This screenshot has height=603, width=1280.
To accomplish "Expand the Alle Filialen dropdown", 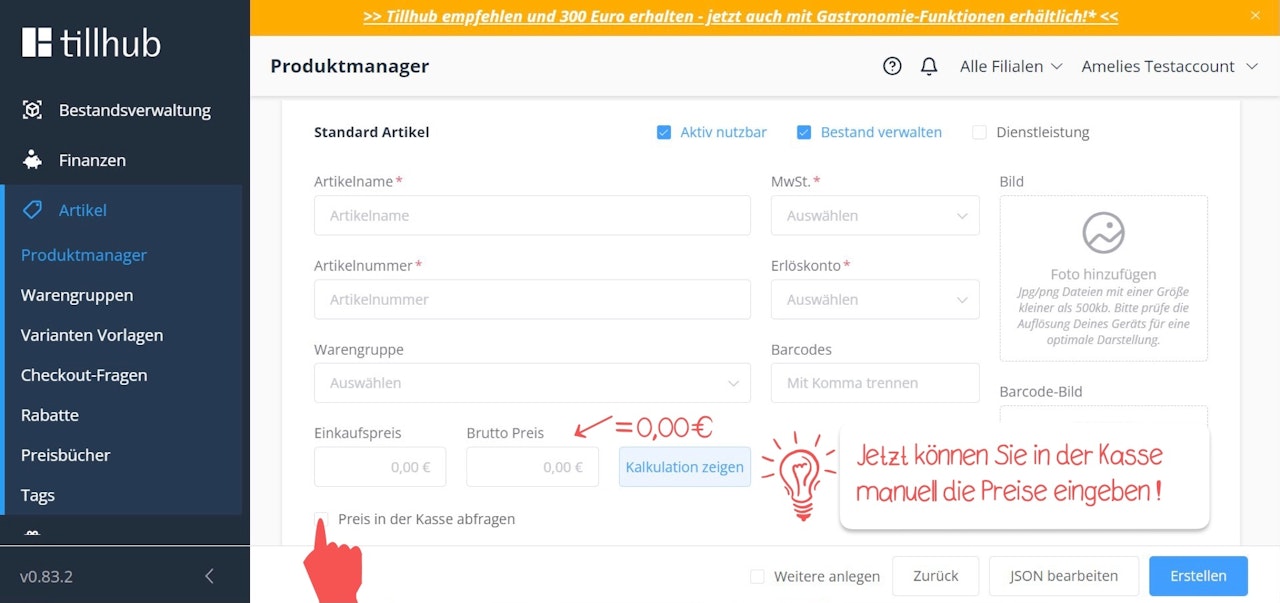I will pyautogui.click(x=1010, y=66).
